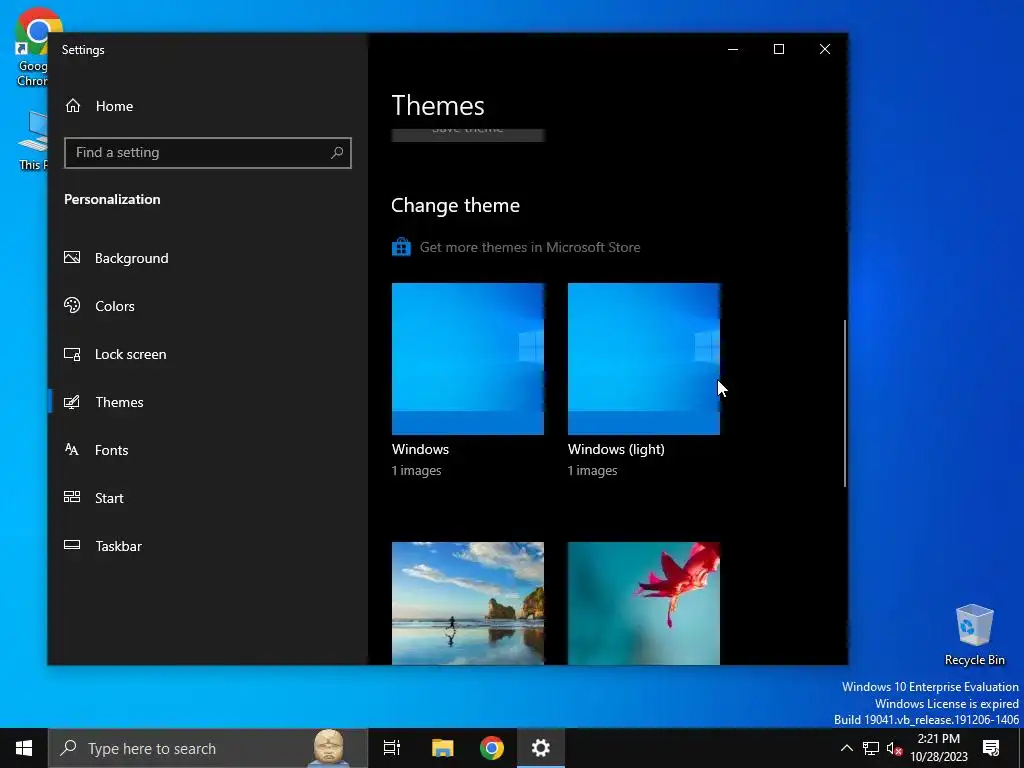Click the Taskbar icon in sidebar
1024x768 pixels.
click(72, 545)
